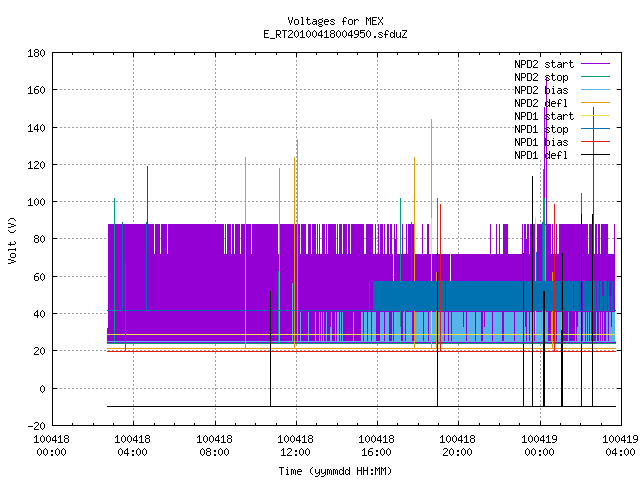The image size is (640, 480).
Task: Pick the yellow NPD1 start legend line
Action: coord(596,116)
